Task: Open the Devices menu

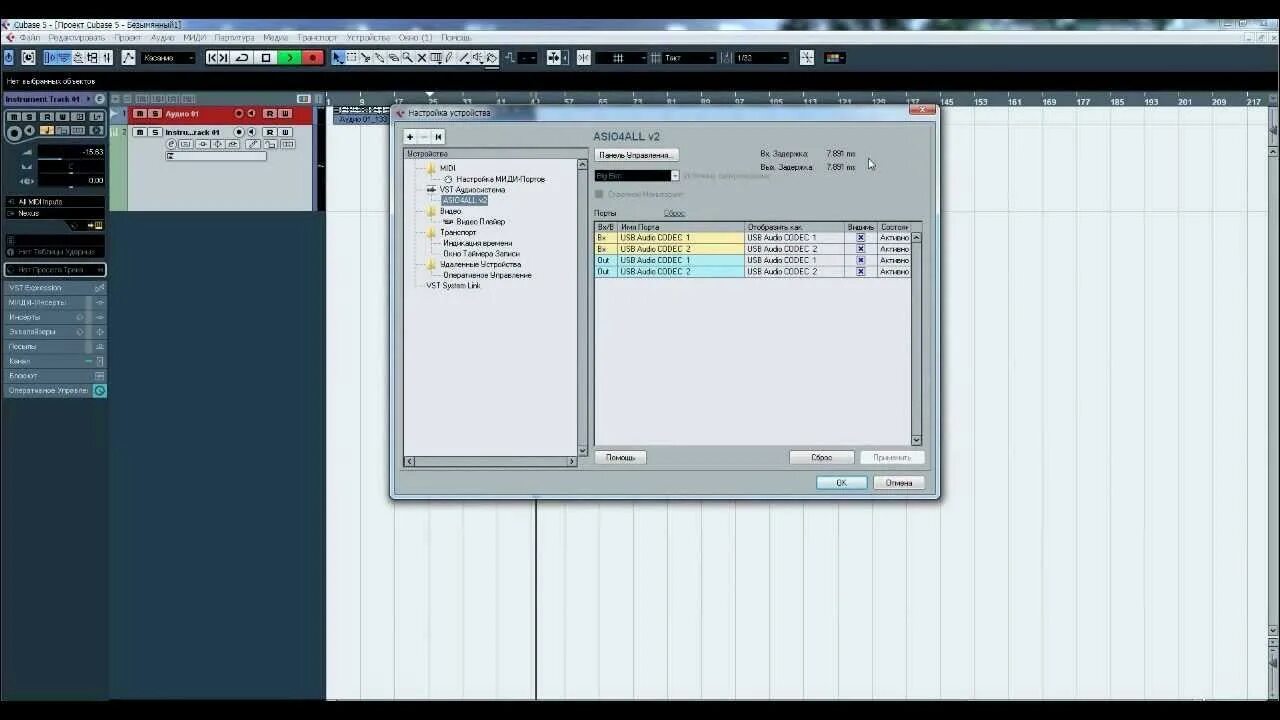Action: click(368, 37)
